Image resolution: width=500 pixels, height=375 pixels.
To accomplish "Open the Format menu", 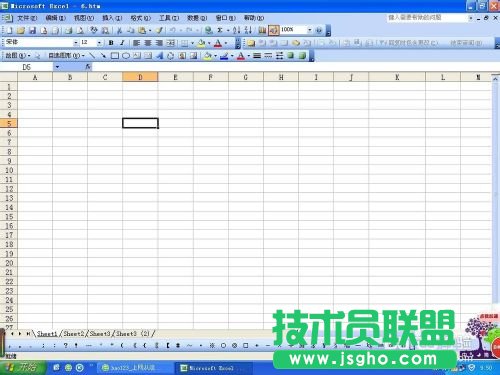I will (x=140, y=18).
